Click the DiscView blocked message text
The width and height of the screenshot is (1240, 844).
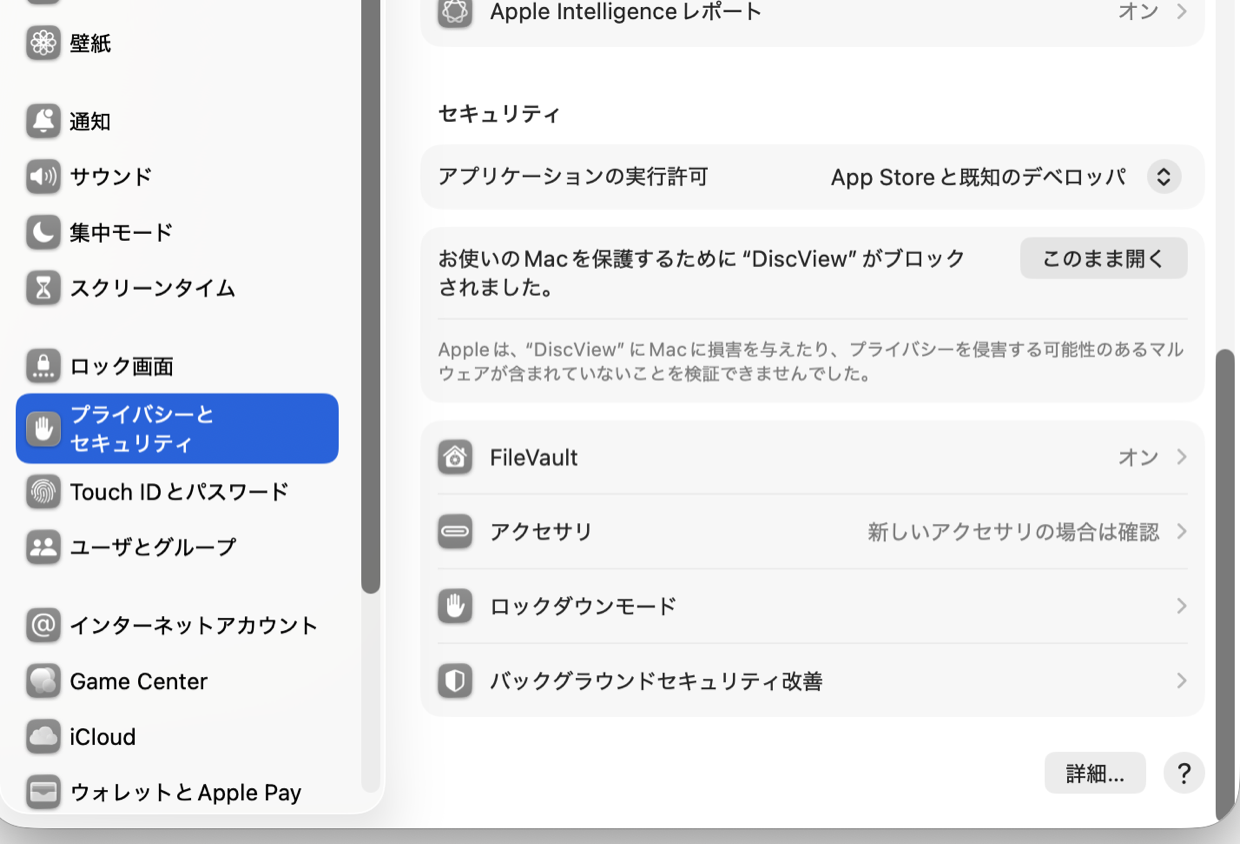click(x=701, y=273)
